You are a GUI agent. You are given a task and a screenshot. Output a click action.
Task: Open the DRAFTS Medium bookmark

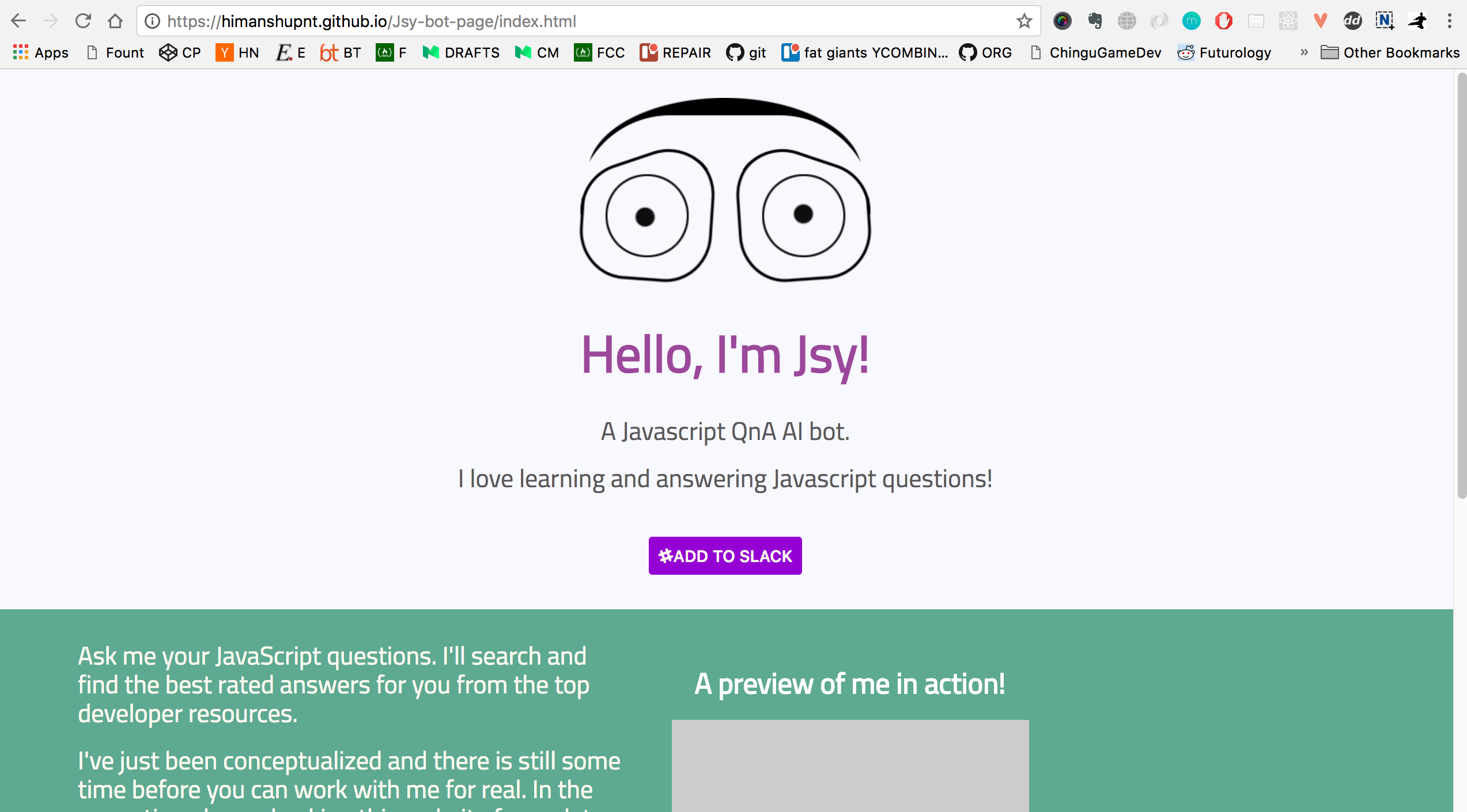pos(461,52)
